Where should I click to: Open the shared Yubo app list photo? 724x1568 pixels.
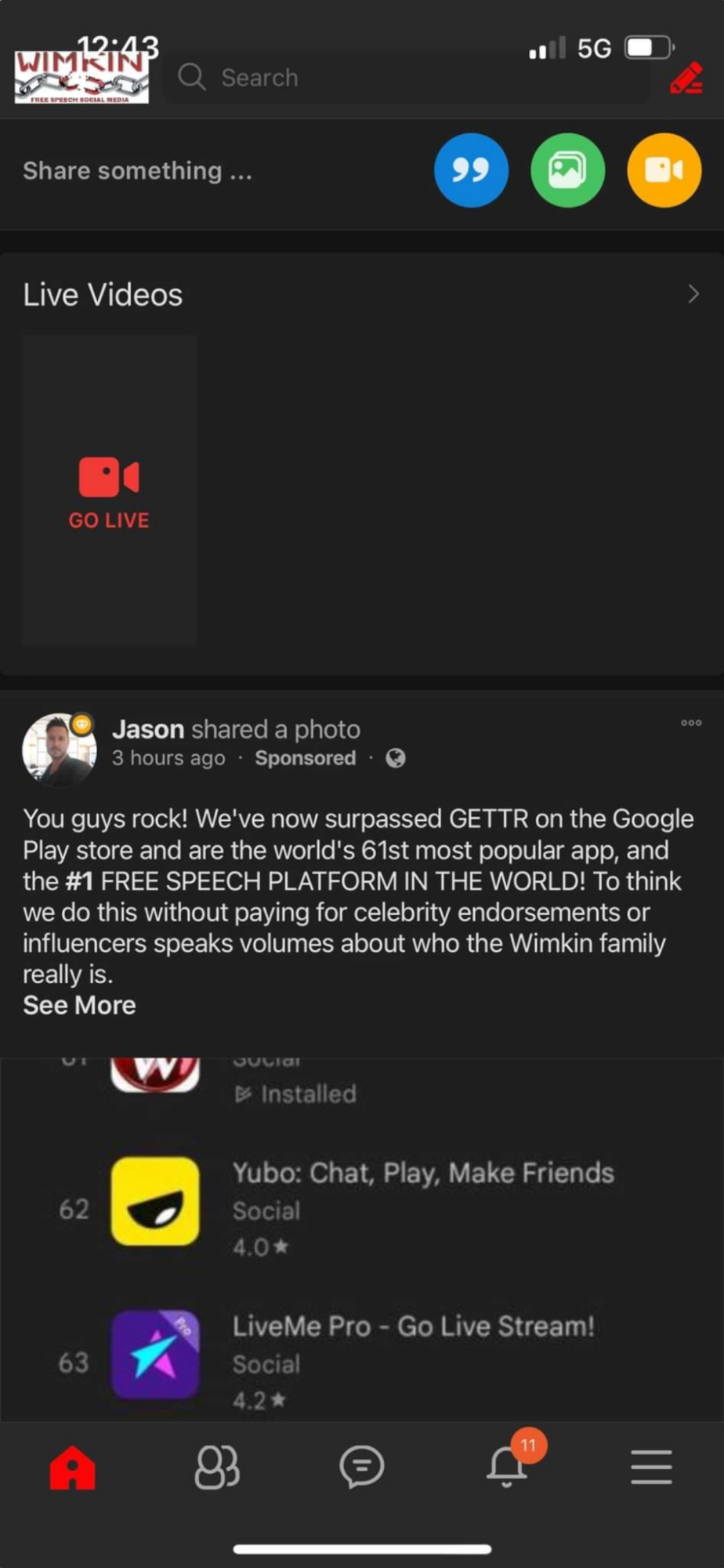(362, 1239)
